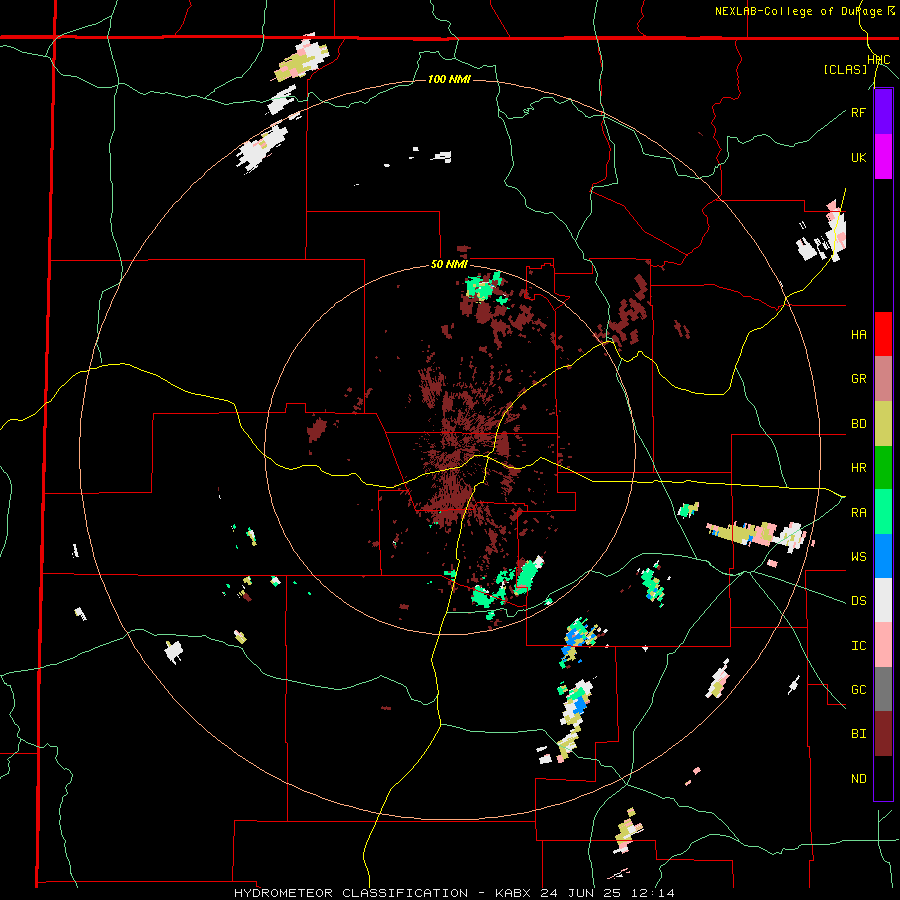This screenshot has height=900, width=900.
Task: Click the ND legend label
Action: click(x=858, y=779)
